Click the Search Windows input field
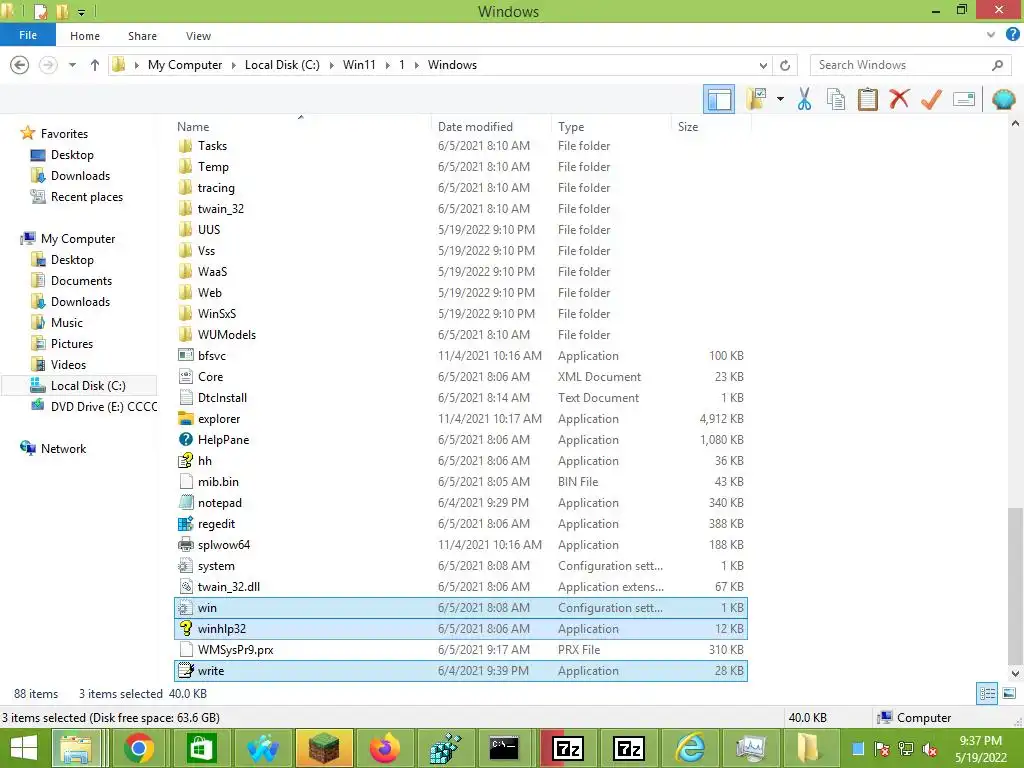 pos(901,65)
